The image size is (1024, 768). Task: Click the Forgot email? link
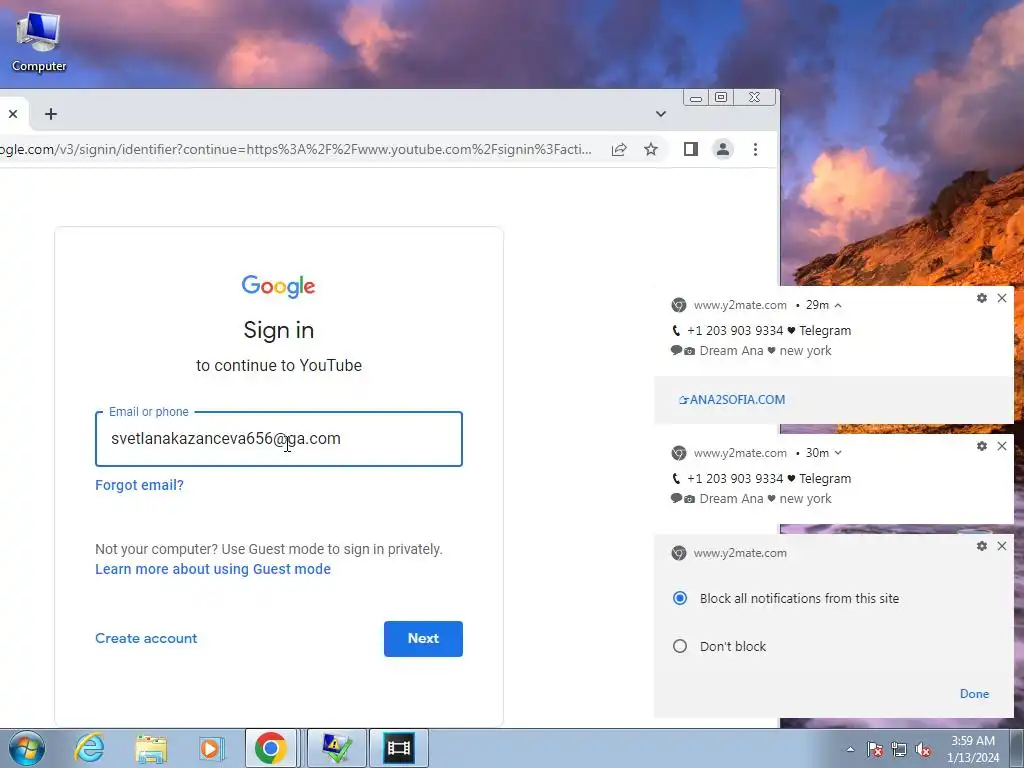tap(140, 485)
